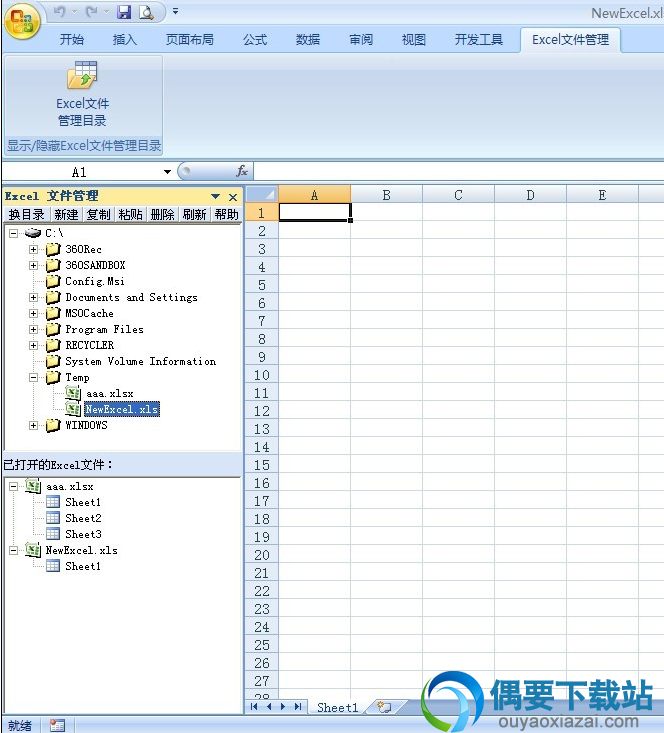
Task: Go to last sheet navigation arrow
Action: (x=298, y=706)
